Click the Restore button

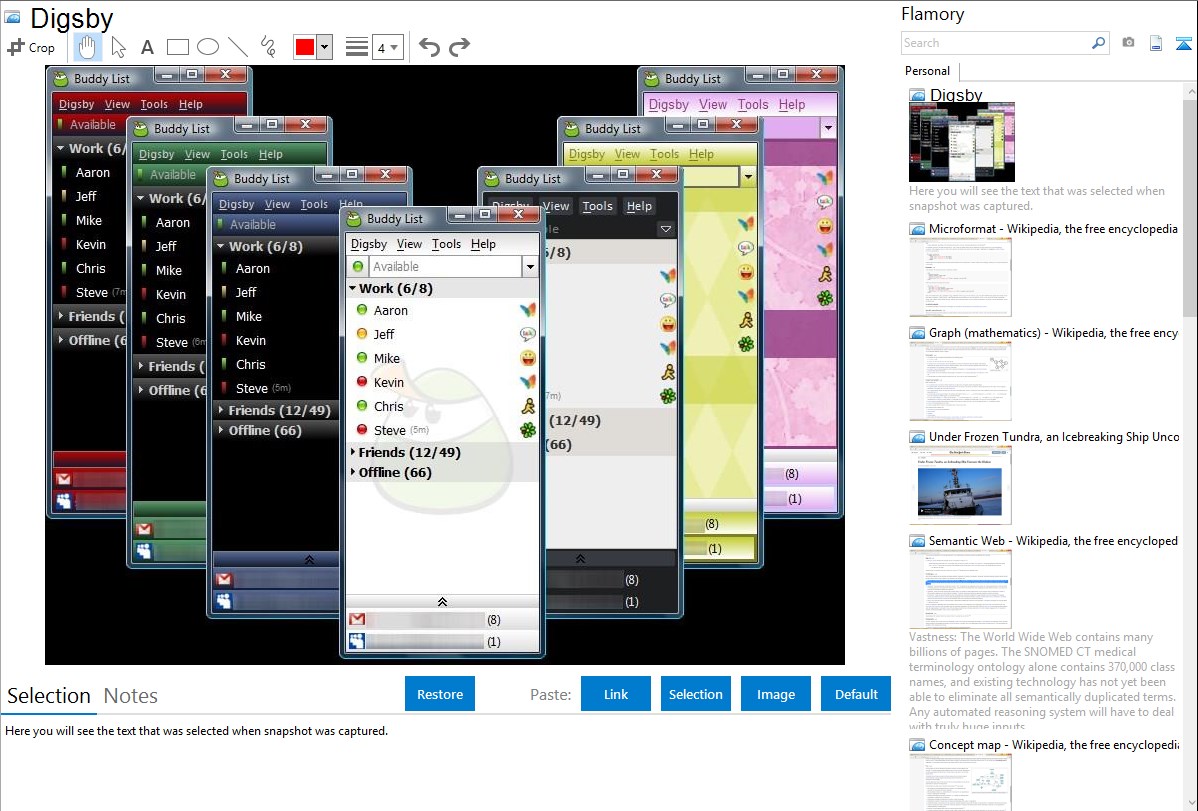click(440, 694)
